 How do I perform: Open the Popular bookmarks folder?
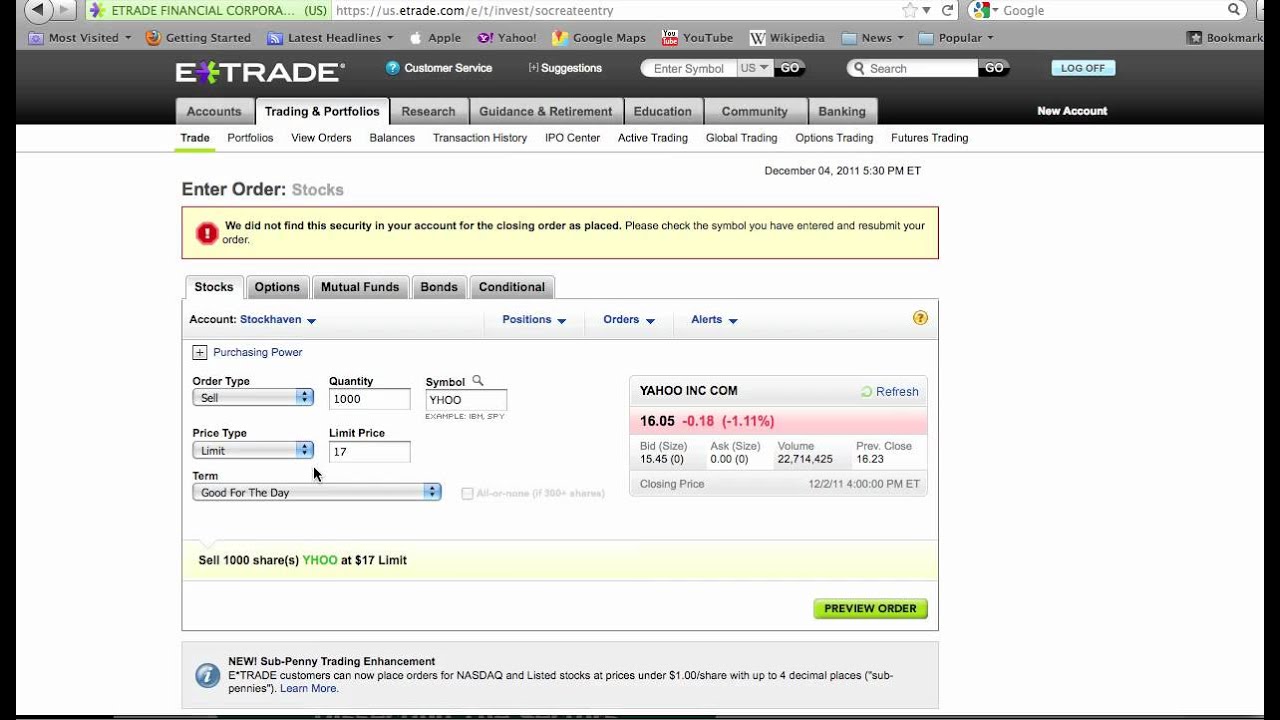[x=956, y=38]
